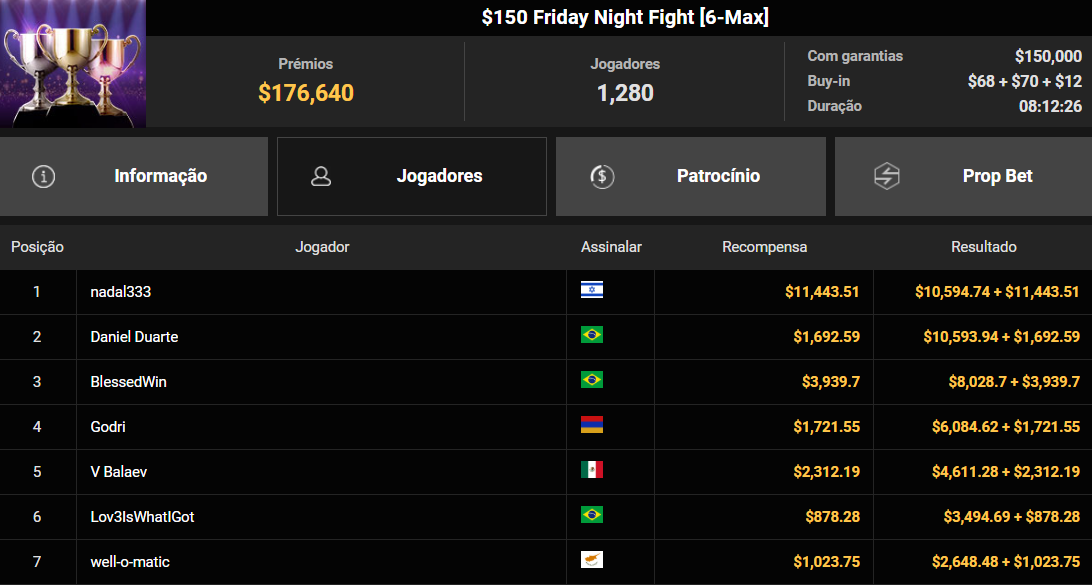Click the Prop Bet swap icon

point(887,177)
